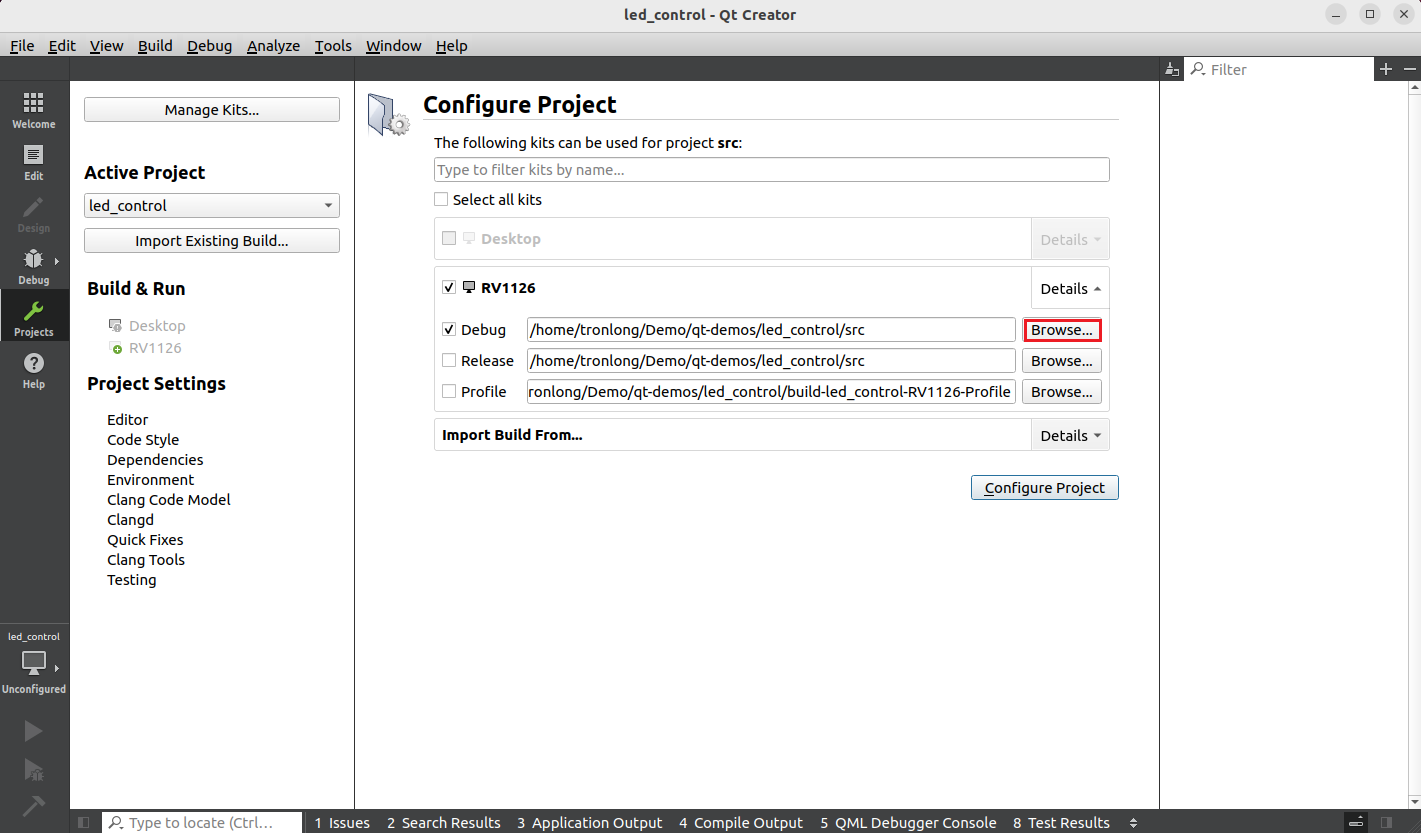Open the Build menu
1421x833 pixels.
click(155, 46)
